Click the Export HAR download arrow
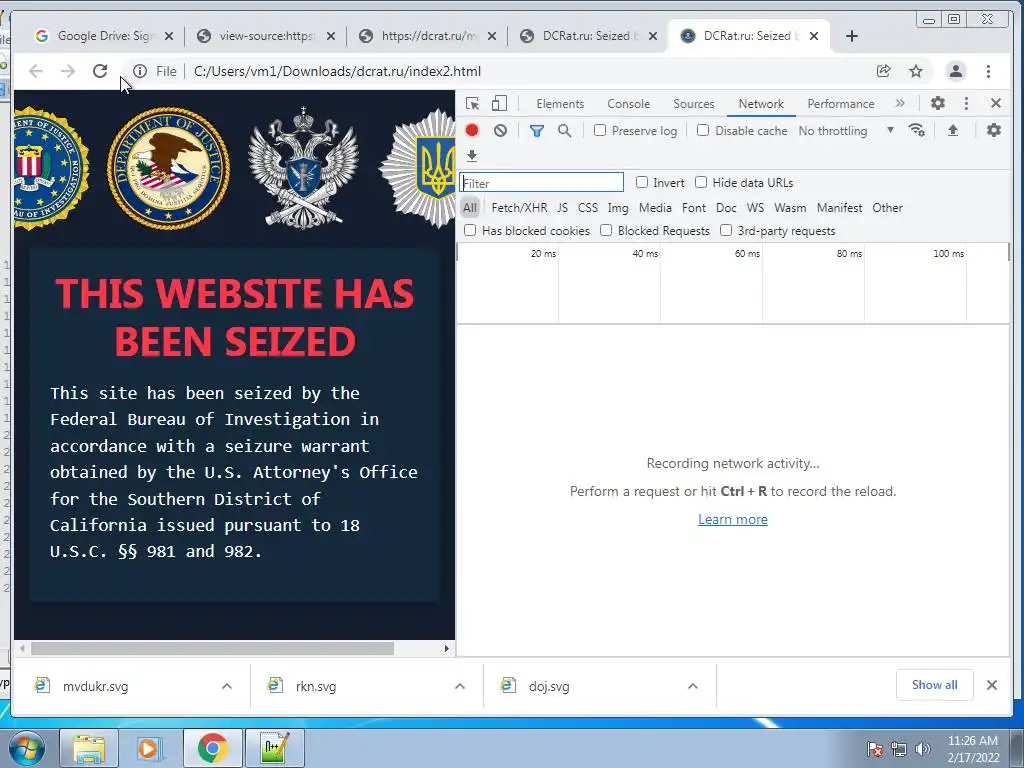The image size is (1024, 768). click(472, 155)
